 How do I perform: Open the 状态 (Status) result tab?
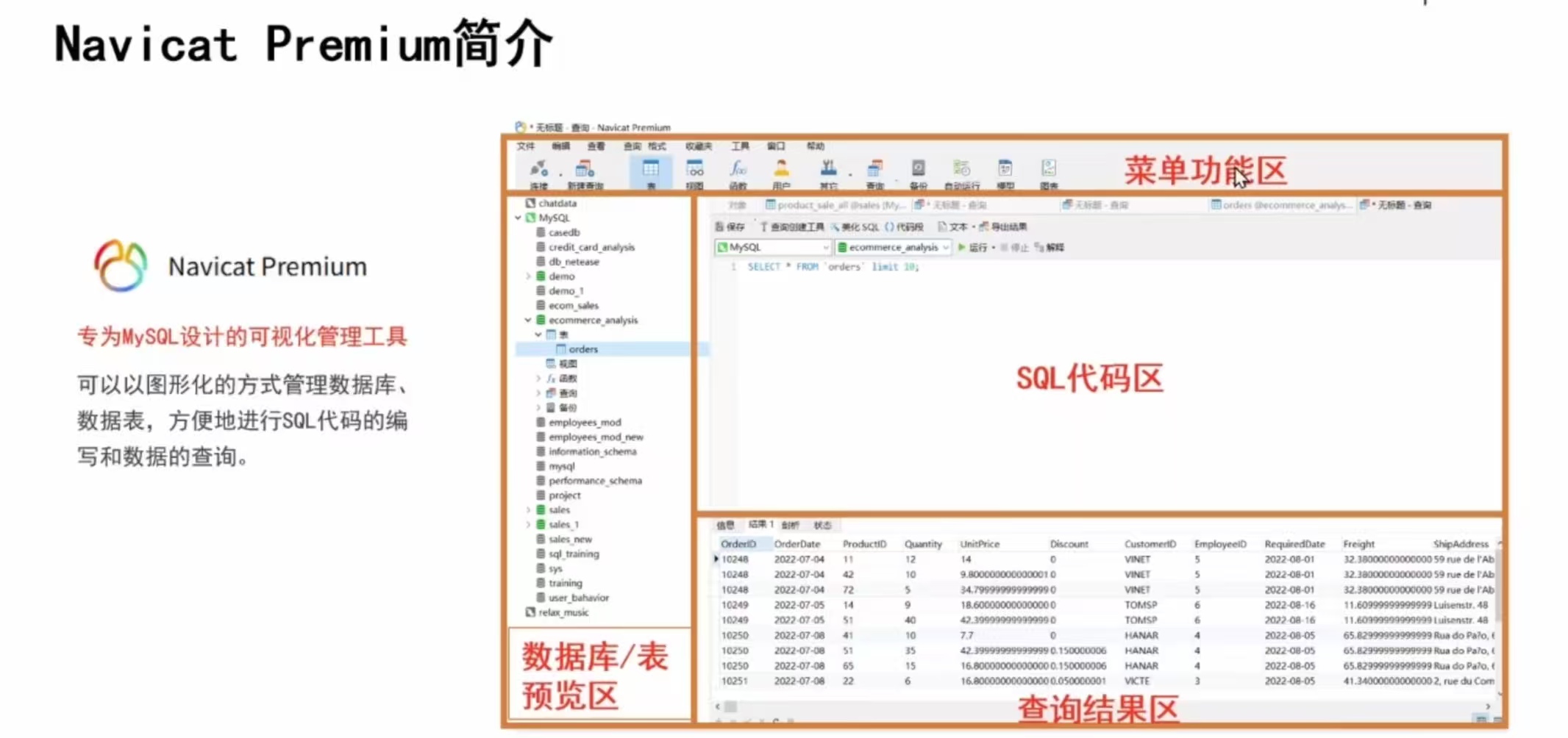click(x=822, y=525)
